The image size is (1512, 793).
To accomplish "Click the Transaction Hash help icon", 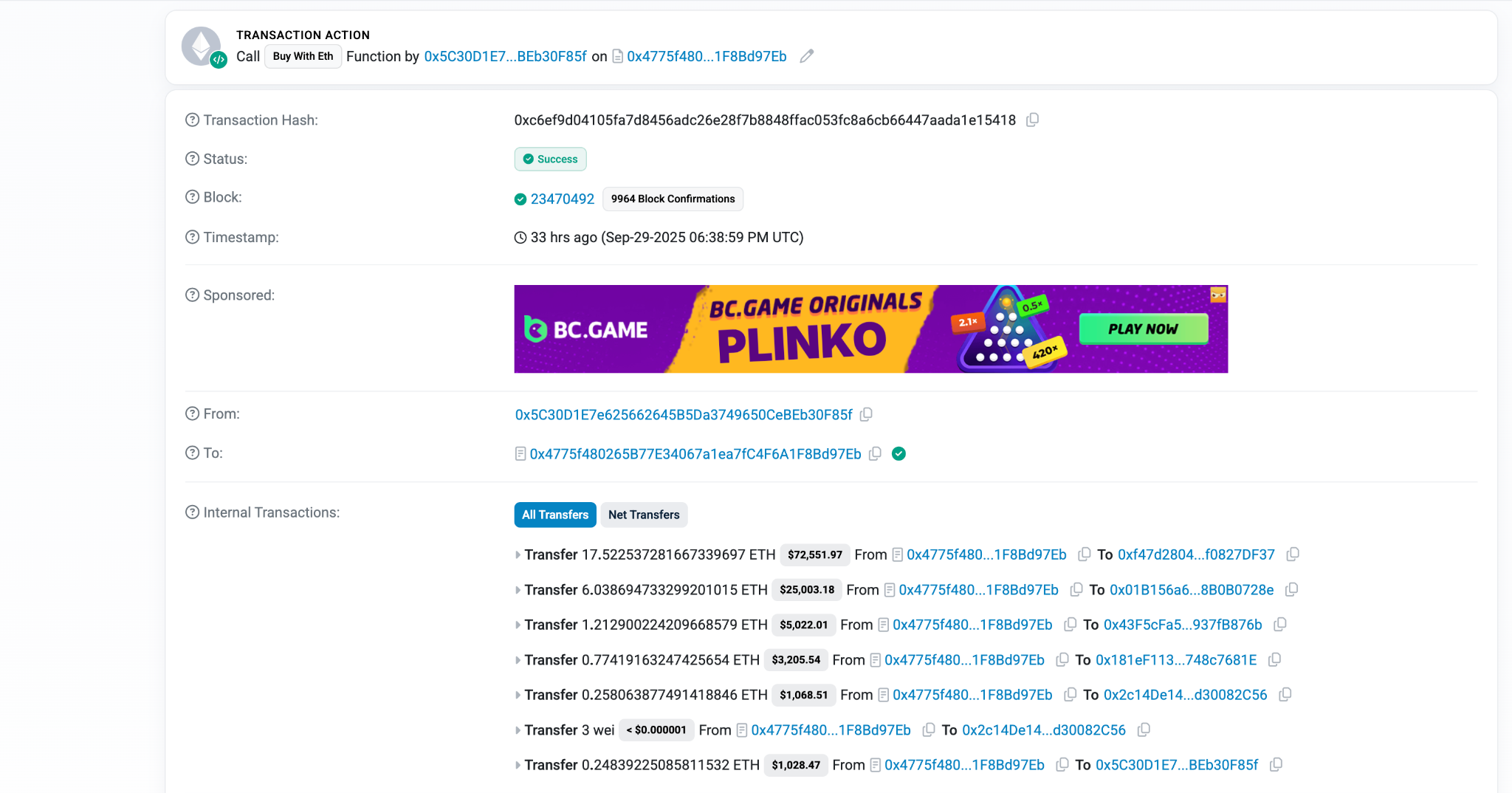I will click(192, 120).
